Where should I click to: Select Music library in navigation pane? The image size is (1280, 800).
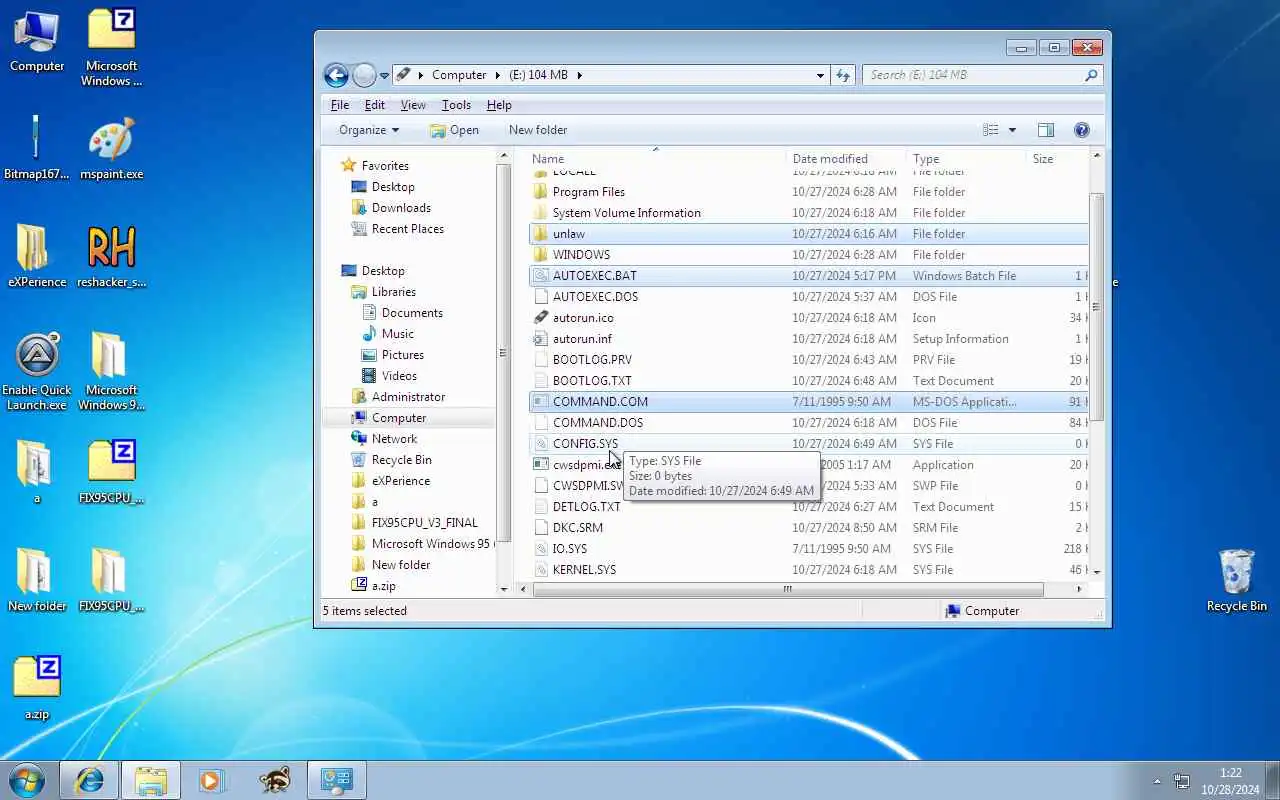(x=397, y=334)
